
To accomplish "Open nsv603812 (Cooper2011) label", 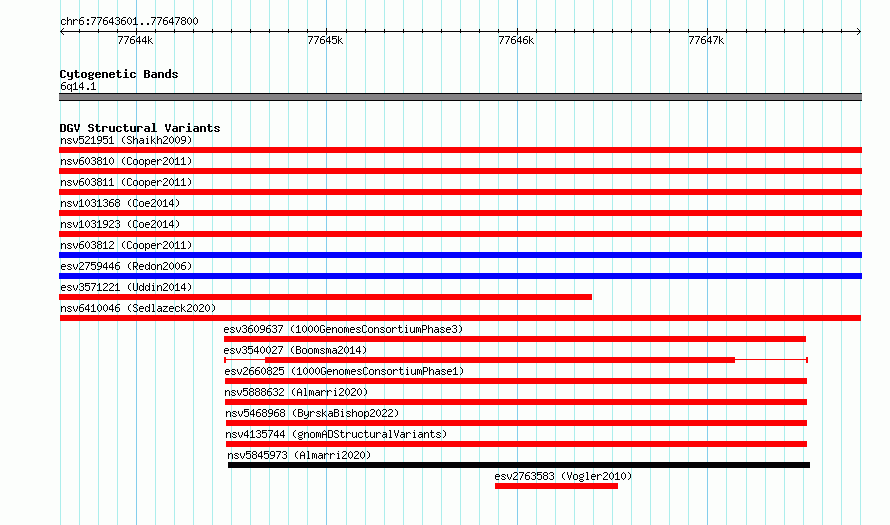I will [126, 245].
